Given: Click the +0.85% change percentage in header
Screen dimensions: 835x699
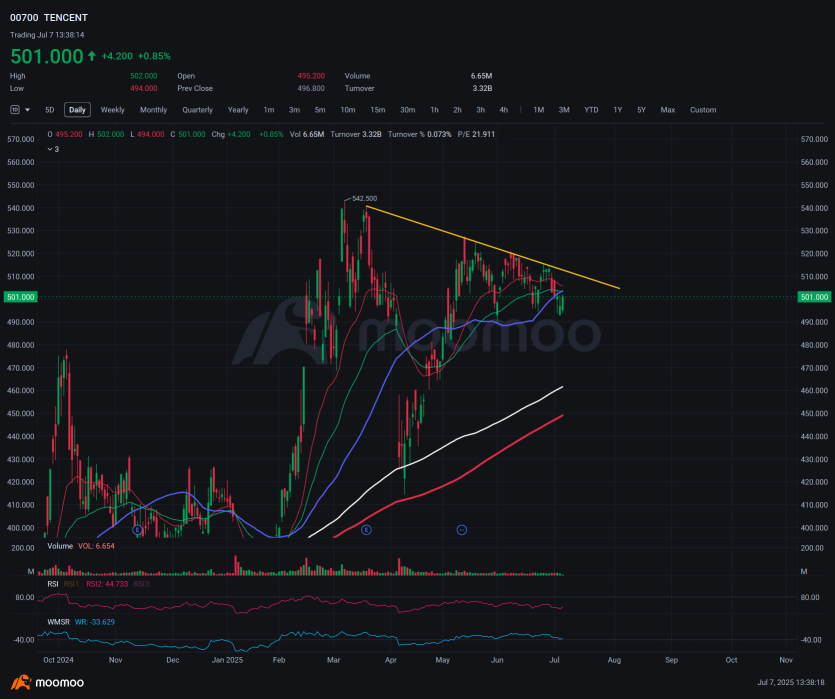Looking at the screenshot, I should pos(154,56).
